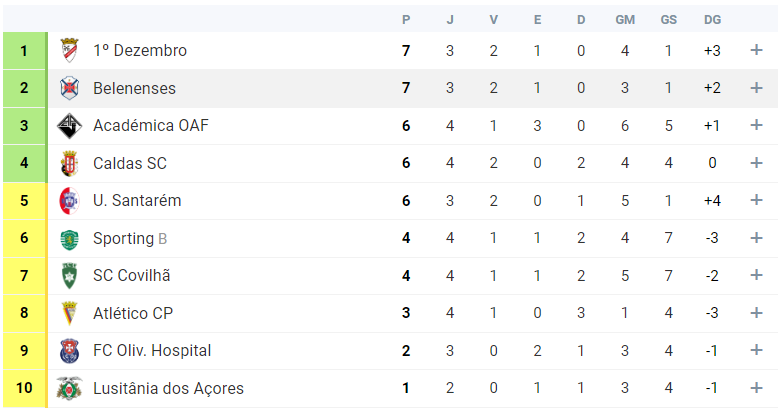Click the P points column header
778x417 pixels.
[x=406, y=20]
